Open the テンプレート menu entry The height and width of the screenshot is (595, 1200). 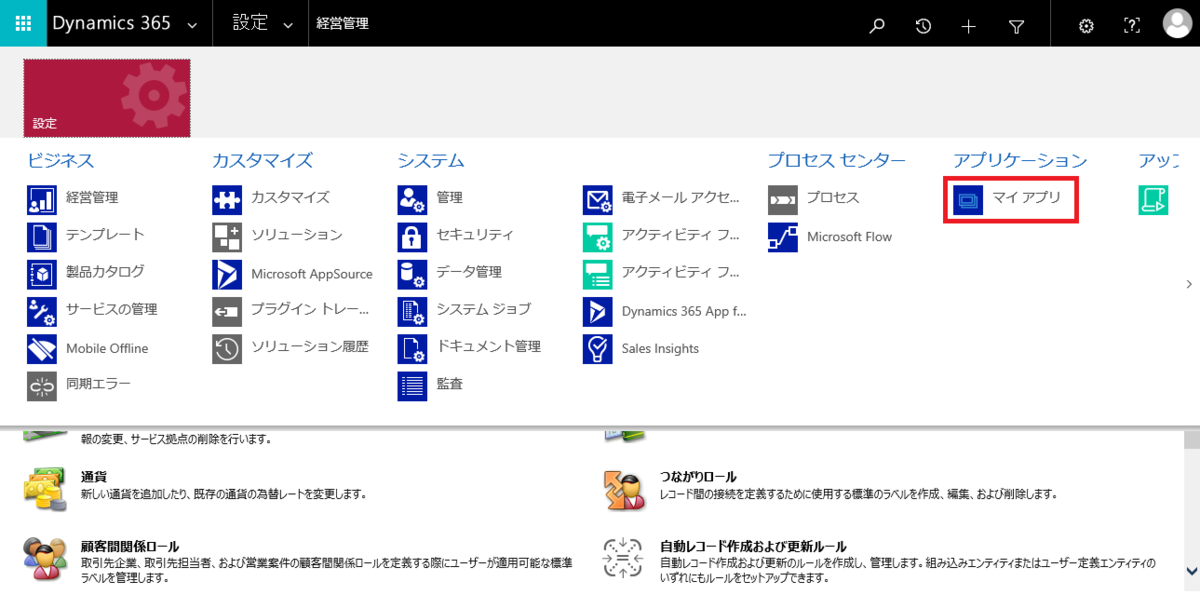click(x=105, y=235)
